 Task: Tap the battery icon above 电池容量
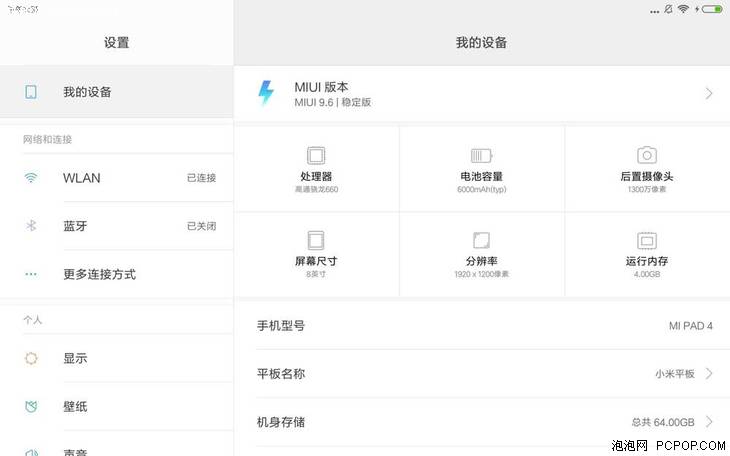[481, 155]
